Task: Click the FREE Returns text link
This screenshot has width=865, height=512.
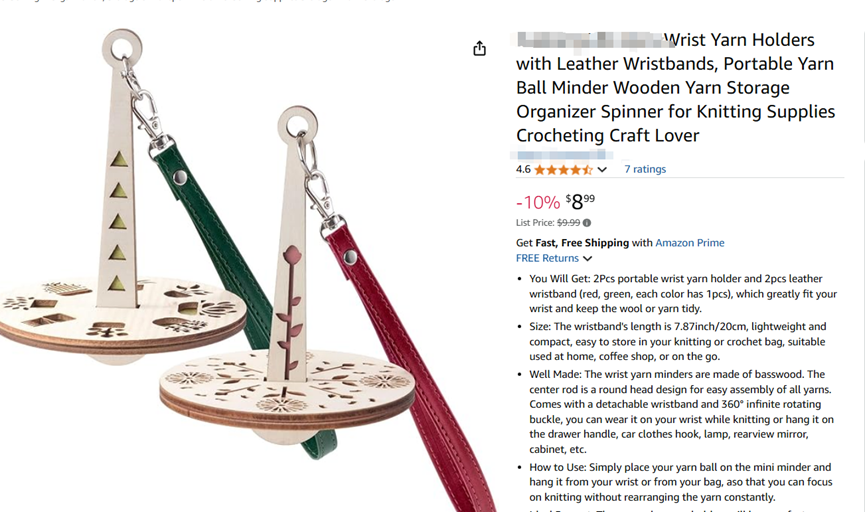Action: point(547,258)
